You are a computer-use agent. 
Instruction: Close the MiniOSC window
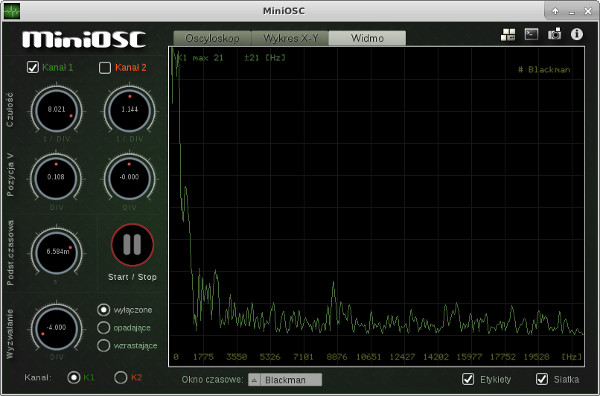point(588,11)
